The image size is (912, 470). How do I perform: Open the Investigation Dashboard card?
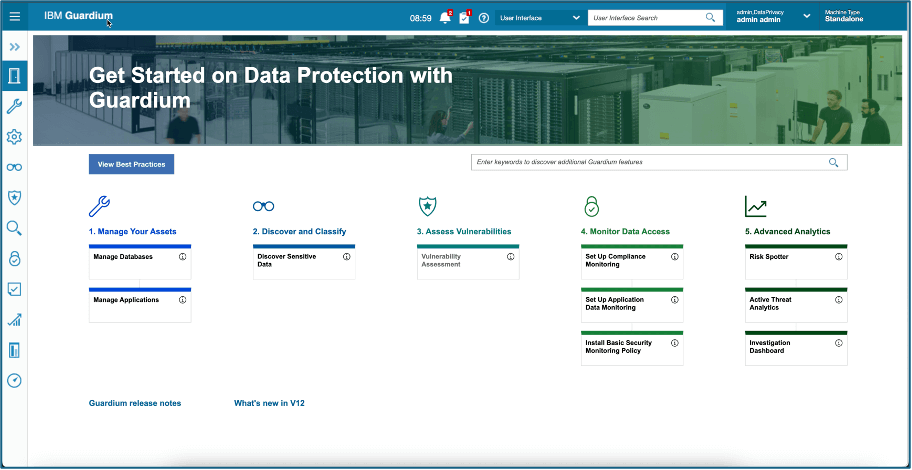point(796,348)
